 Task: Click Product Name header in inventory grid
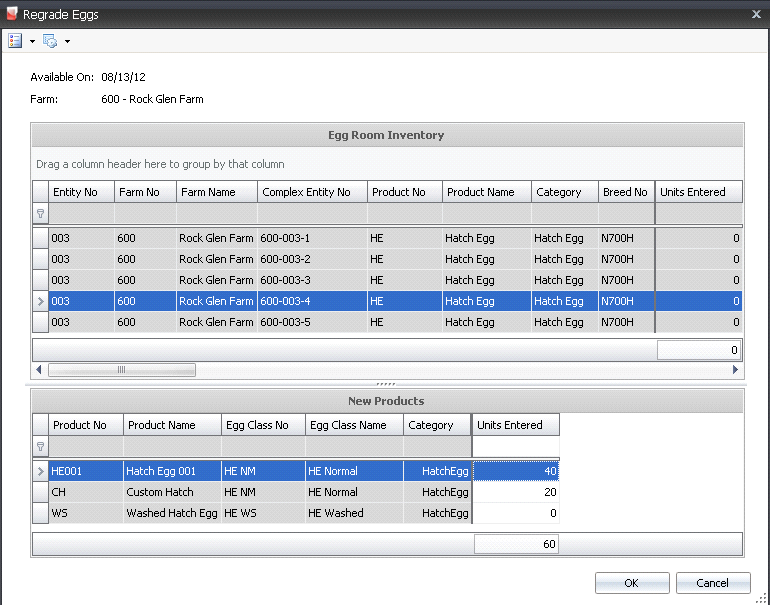(487, 192)
